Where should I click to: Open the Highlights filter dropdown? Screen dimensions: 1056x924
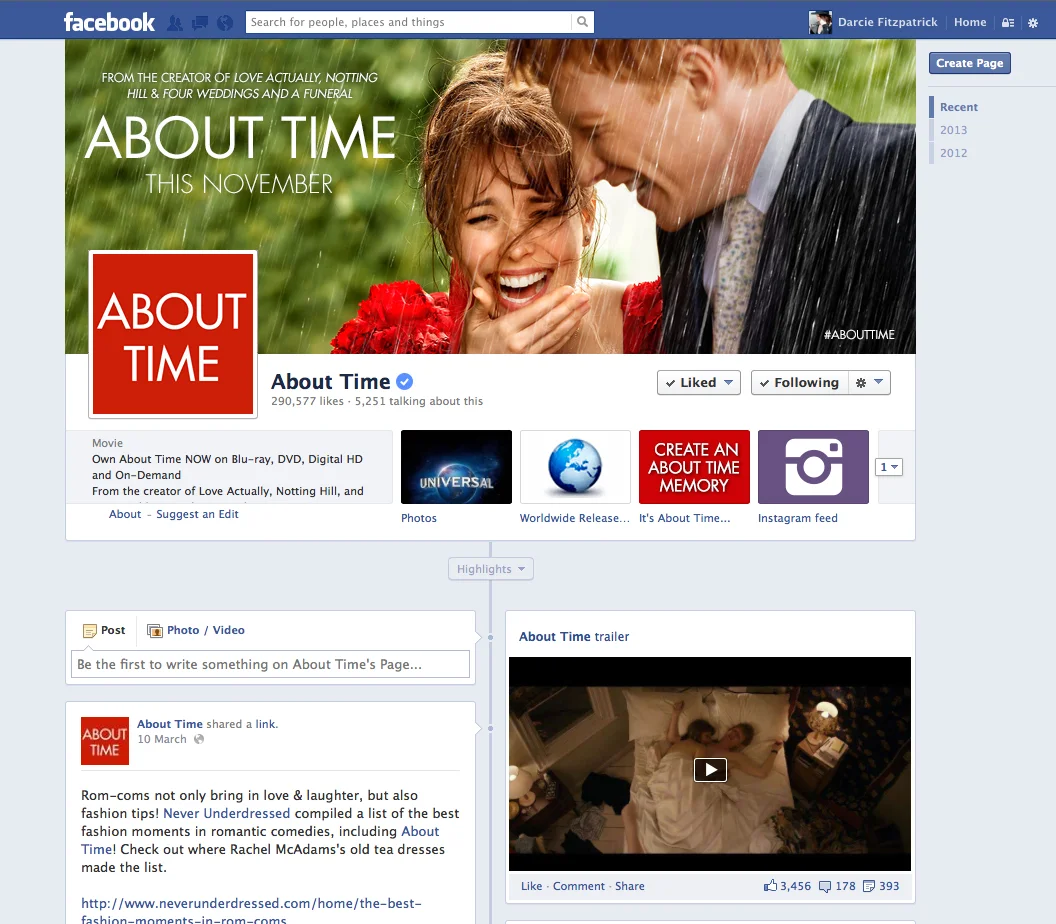490,569
